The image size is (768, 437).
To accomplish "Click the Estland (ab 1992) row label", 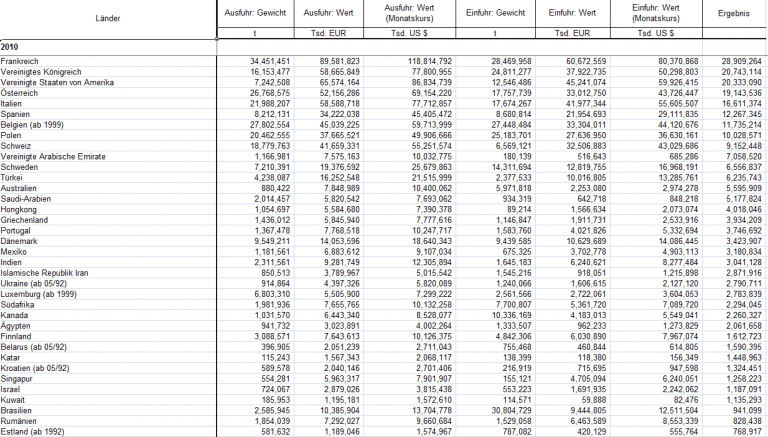I will tap(35, 431).
